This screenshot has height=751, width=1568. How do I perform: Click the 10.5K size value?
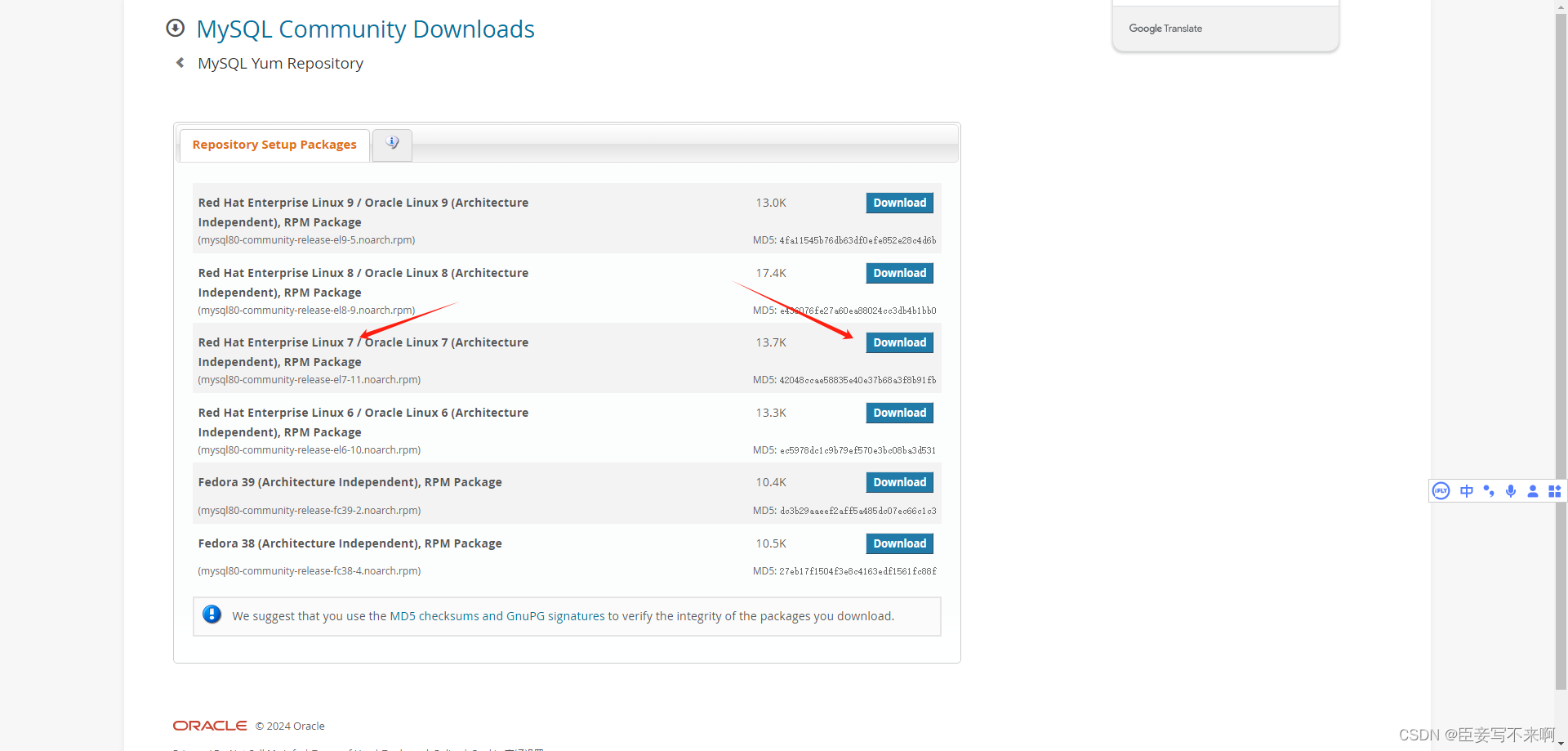click(x=771, y=543)
